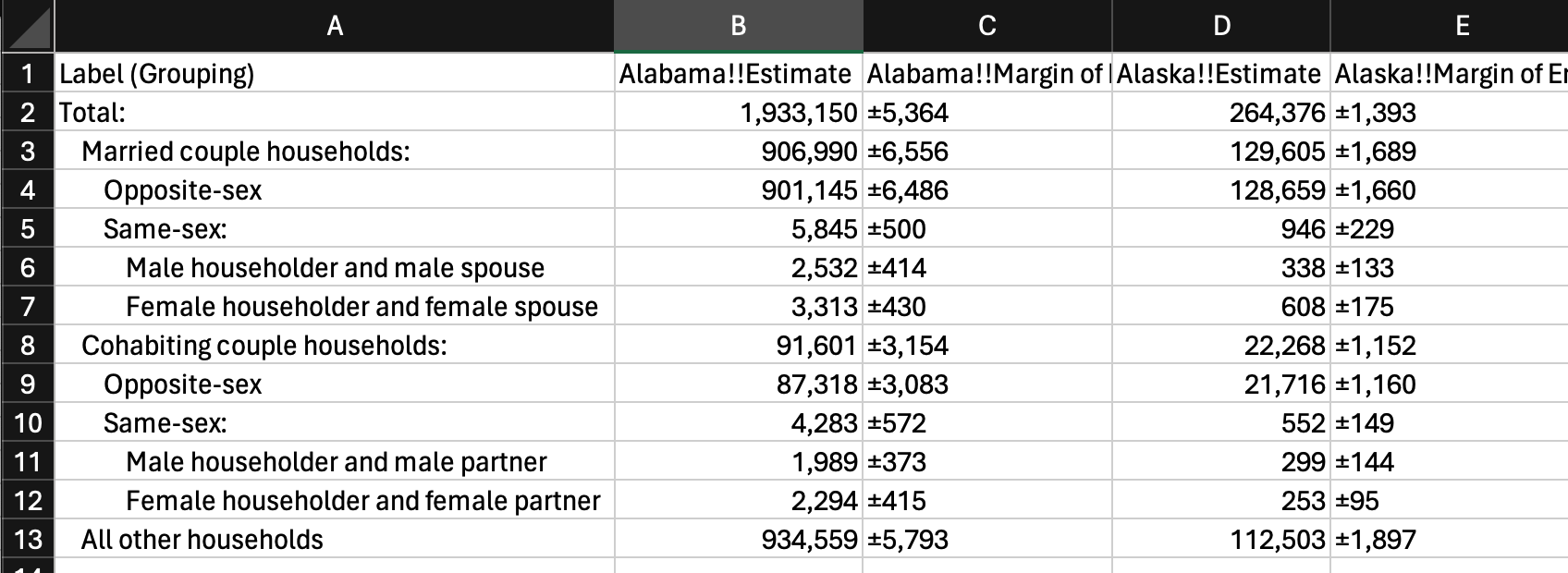This screenshot has height=573, width=1568.
Task: Select row 8 header
Action: click(x=27, y=345)
